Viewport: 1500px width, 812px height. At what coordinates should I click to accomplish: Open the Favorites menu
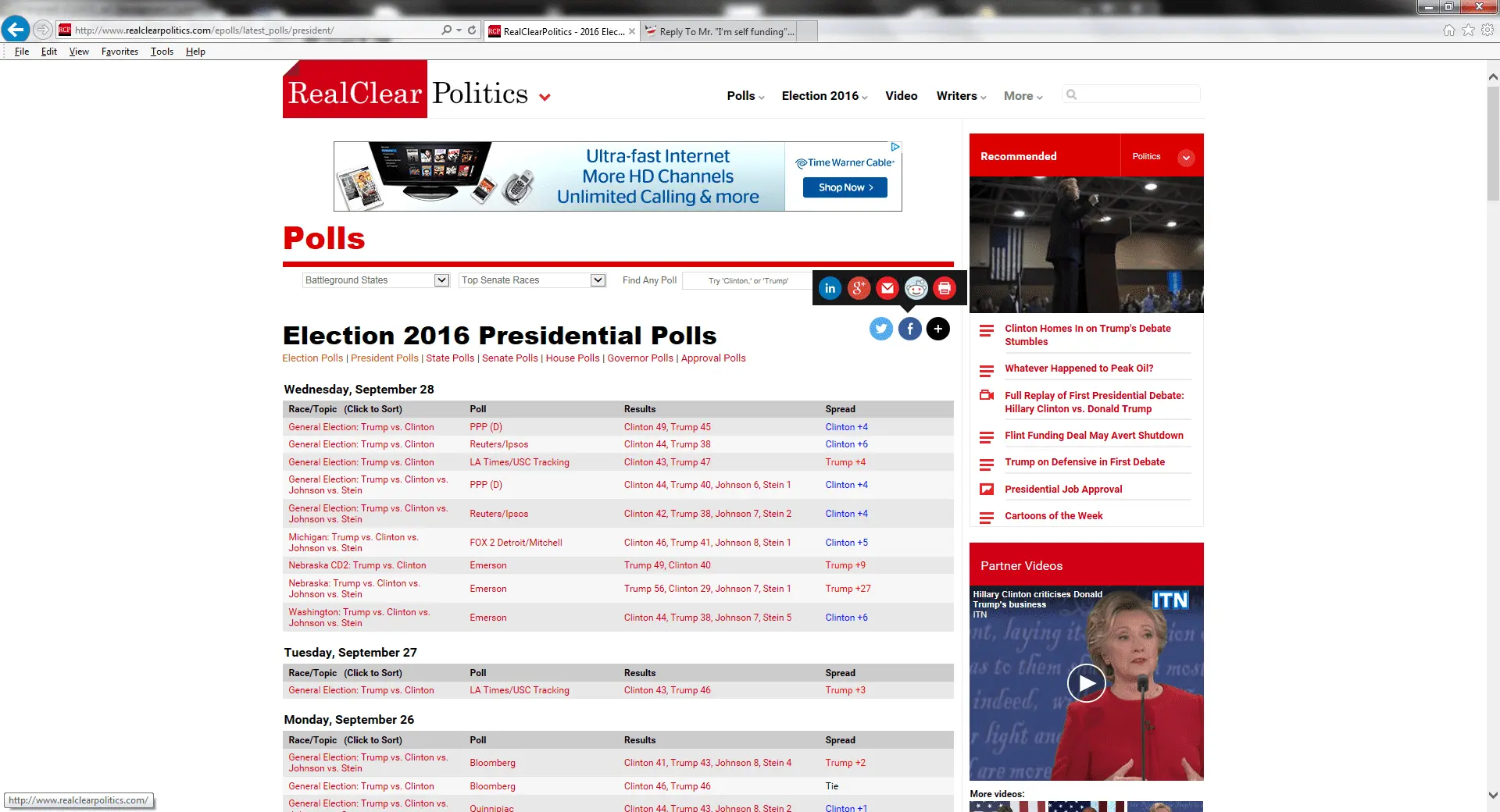click(x=120, y=52)
